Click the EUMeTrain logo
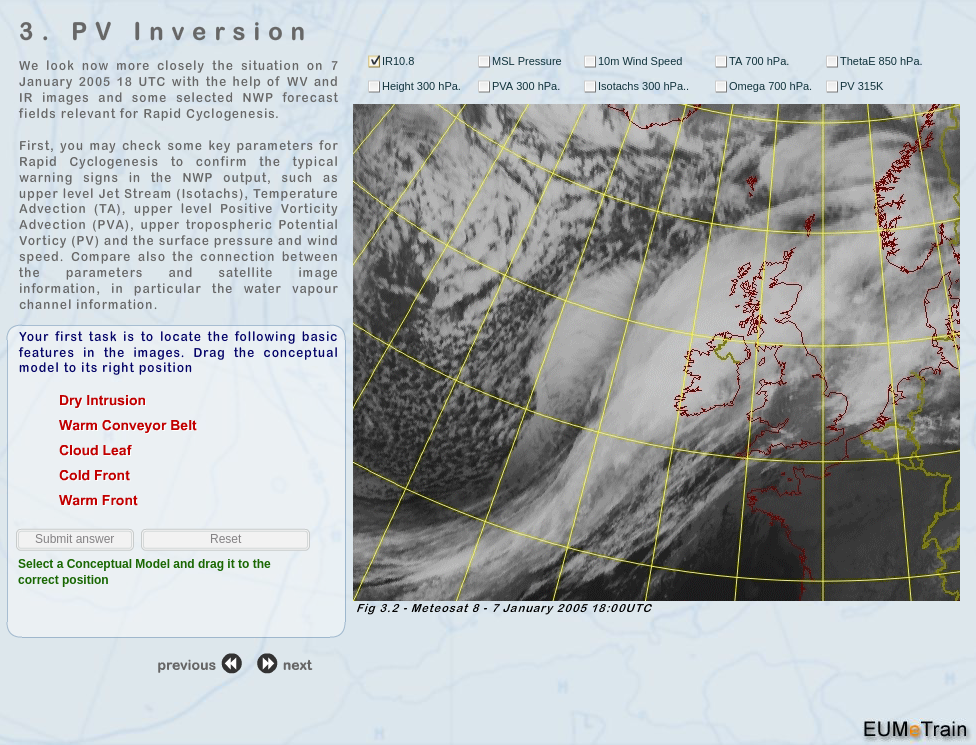This screenshot has height=745, width=976. click(x=914, y=729)
